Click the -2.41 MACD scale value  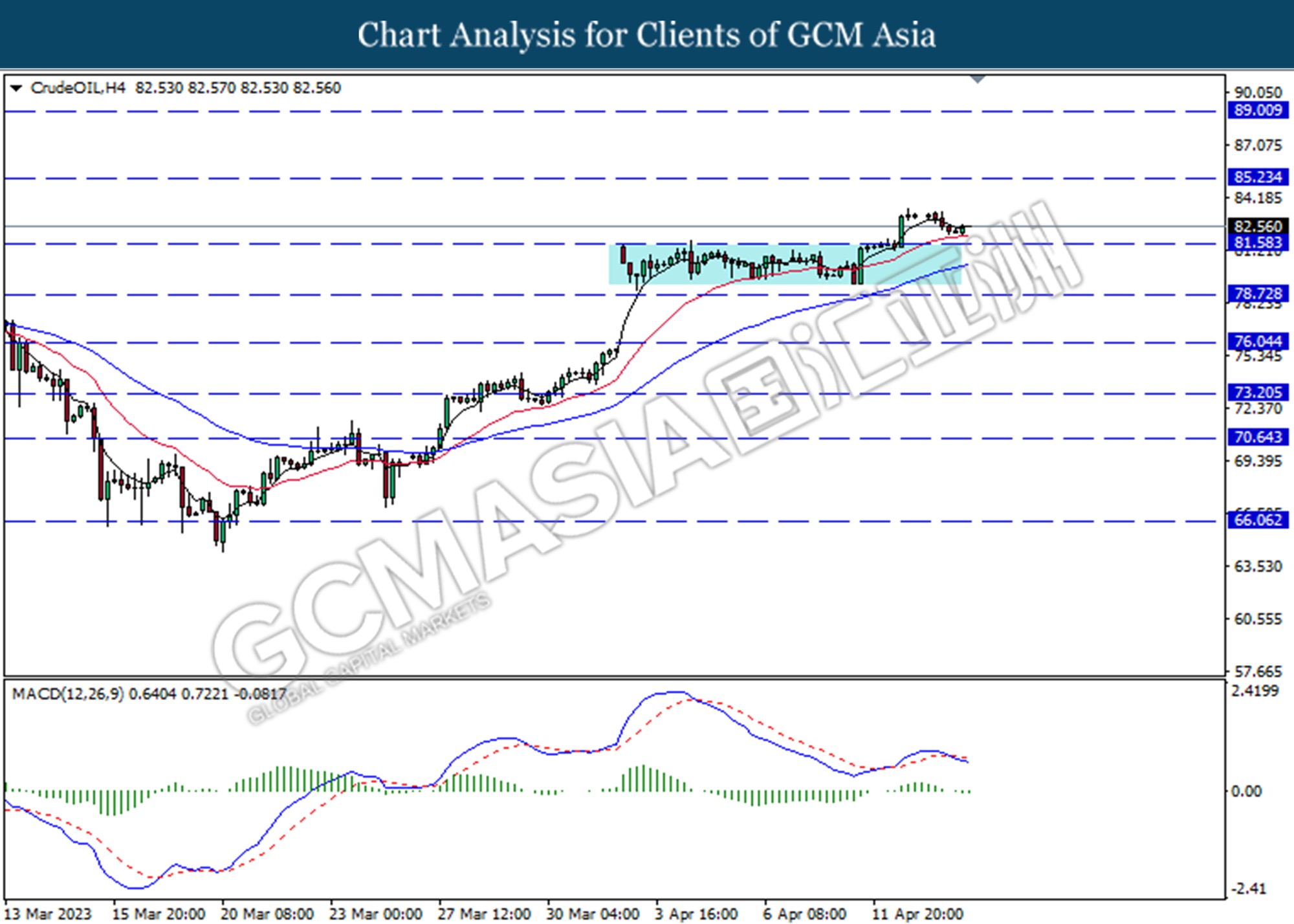tap(1249, 888)
